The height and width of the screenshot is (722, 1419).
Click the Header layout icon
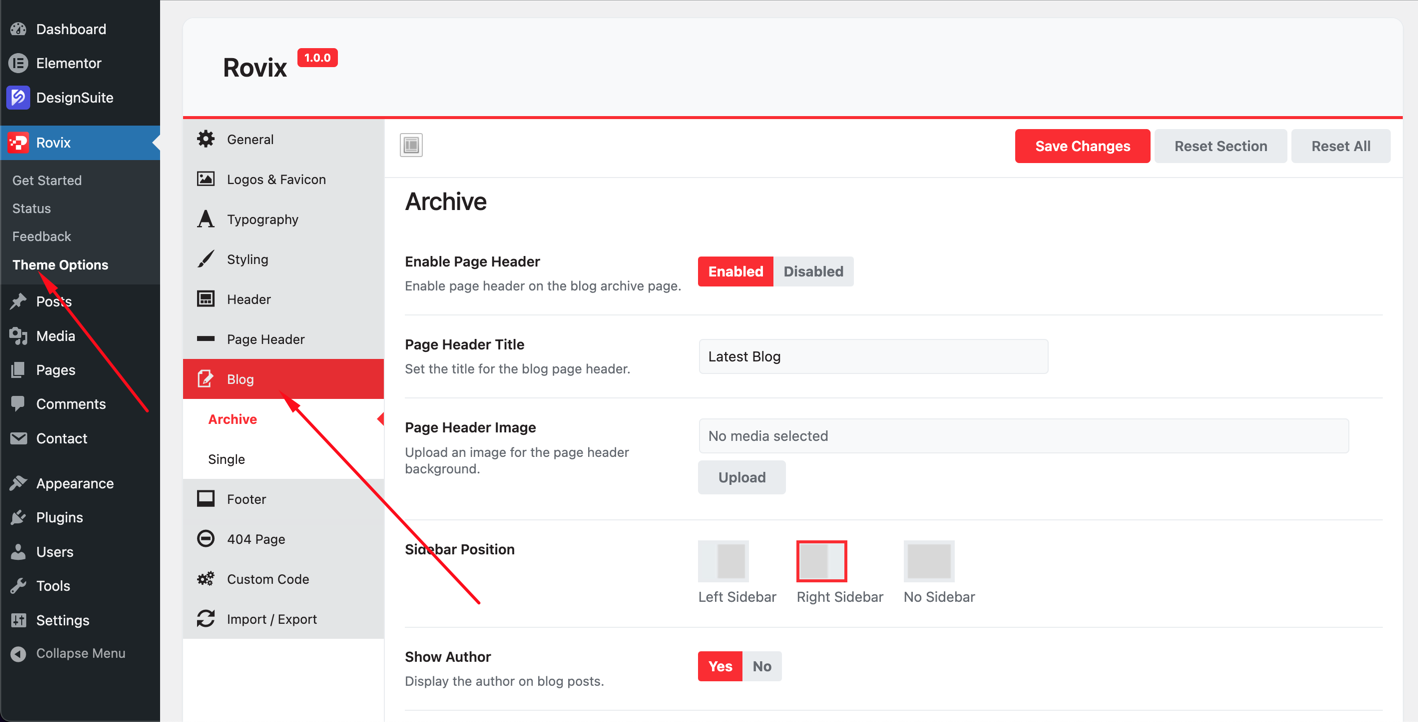tap(206, 299)
